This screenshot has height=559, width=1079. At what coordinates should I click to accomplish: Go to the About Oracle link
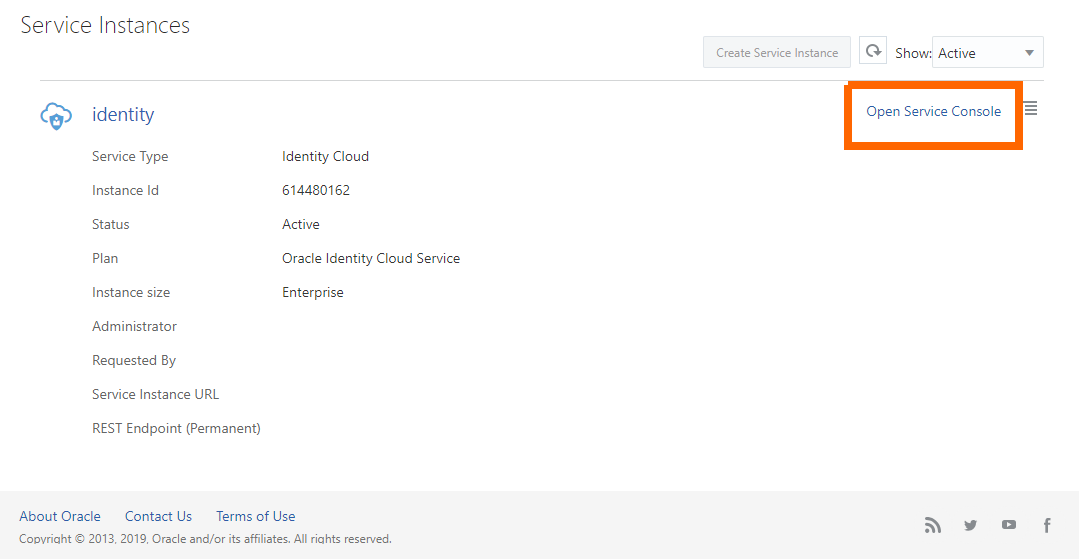pyautogui.click(x=60, y=516)
